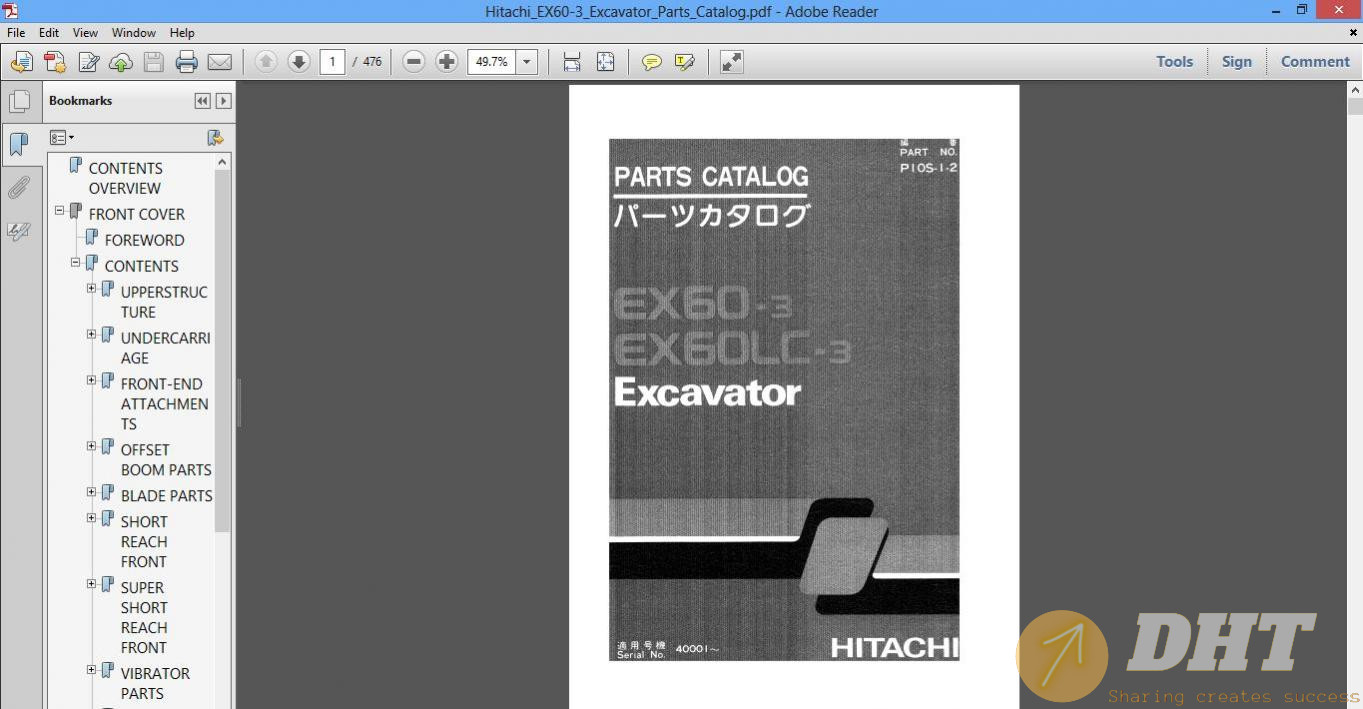Fit page to window width icon
This screenshot has height=709, width=1363.
572,62
